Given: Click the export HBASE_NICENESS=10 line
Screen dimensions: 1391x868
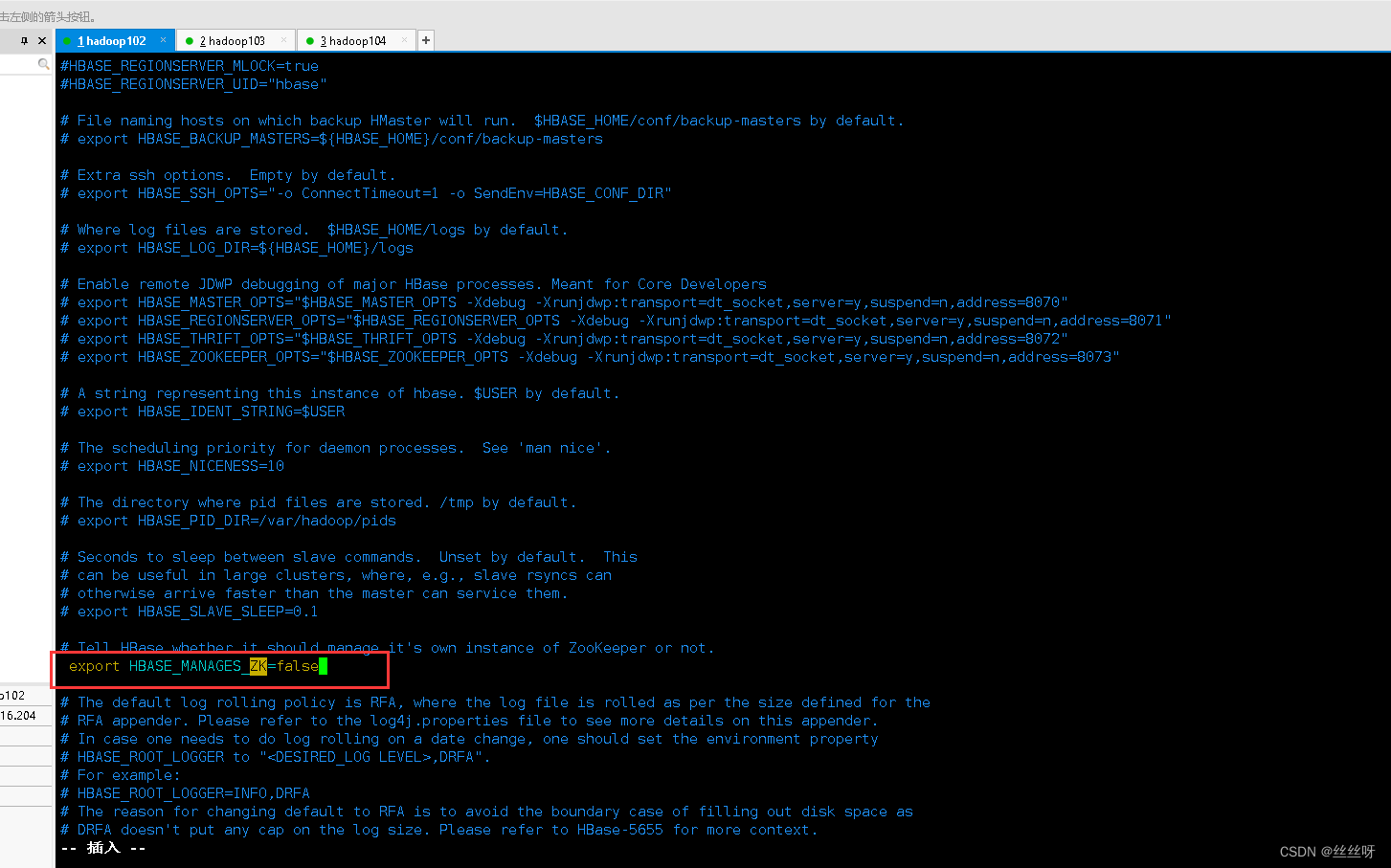Looking at the screenshot, I should [x=172, y=466].
